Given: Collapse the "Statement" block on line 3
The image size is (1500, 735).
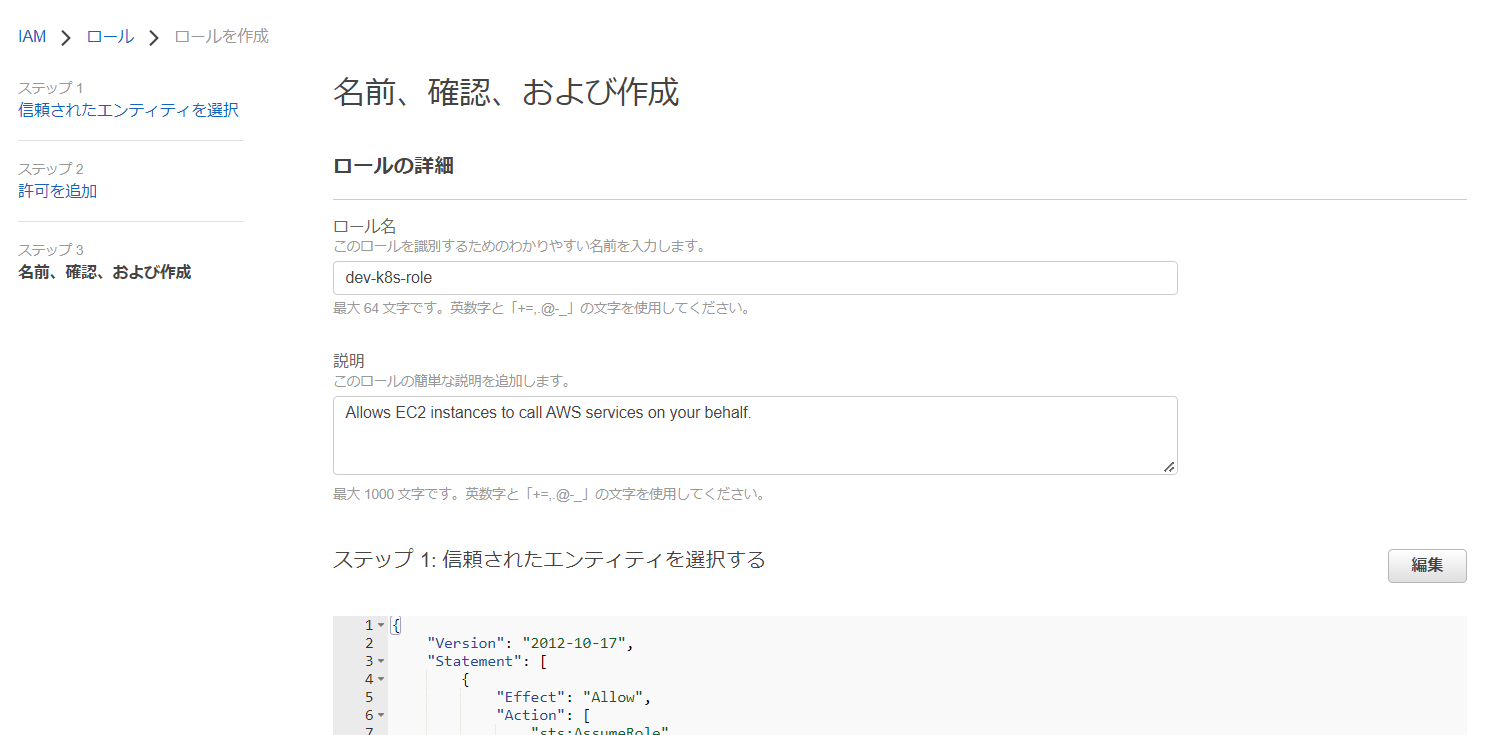Looking at the screenshot, I should tap(381, 661).
